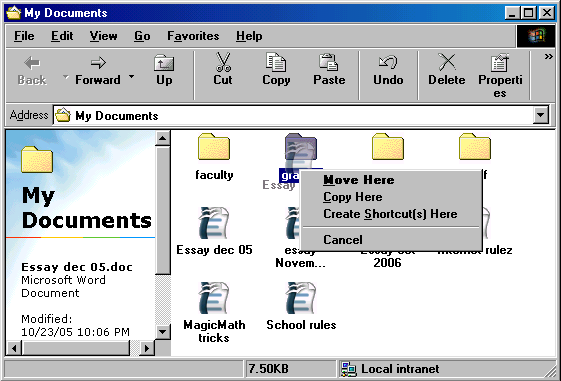Open the Favorites menu
This screenshot has width=561, height=381.
[193, 36]
